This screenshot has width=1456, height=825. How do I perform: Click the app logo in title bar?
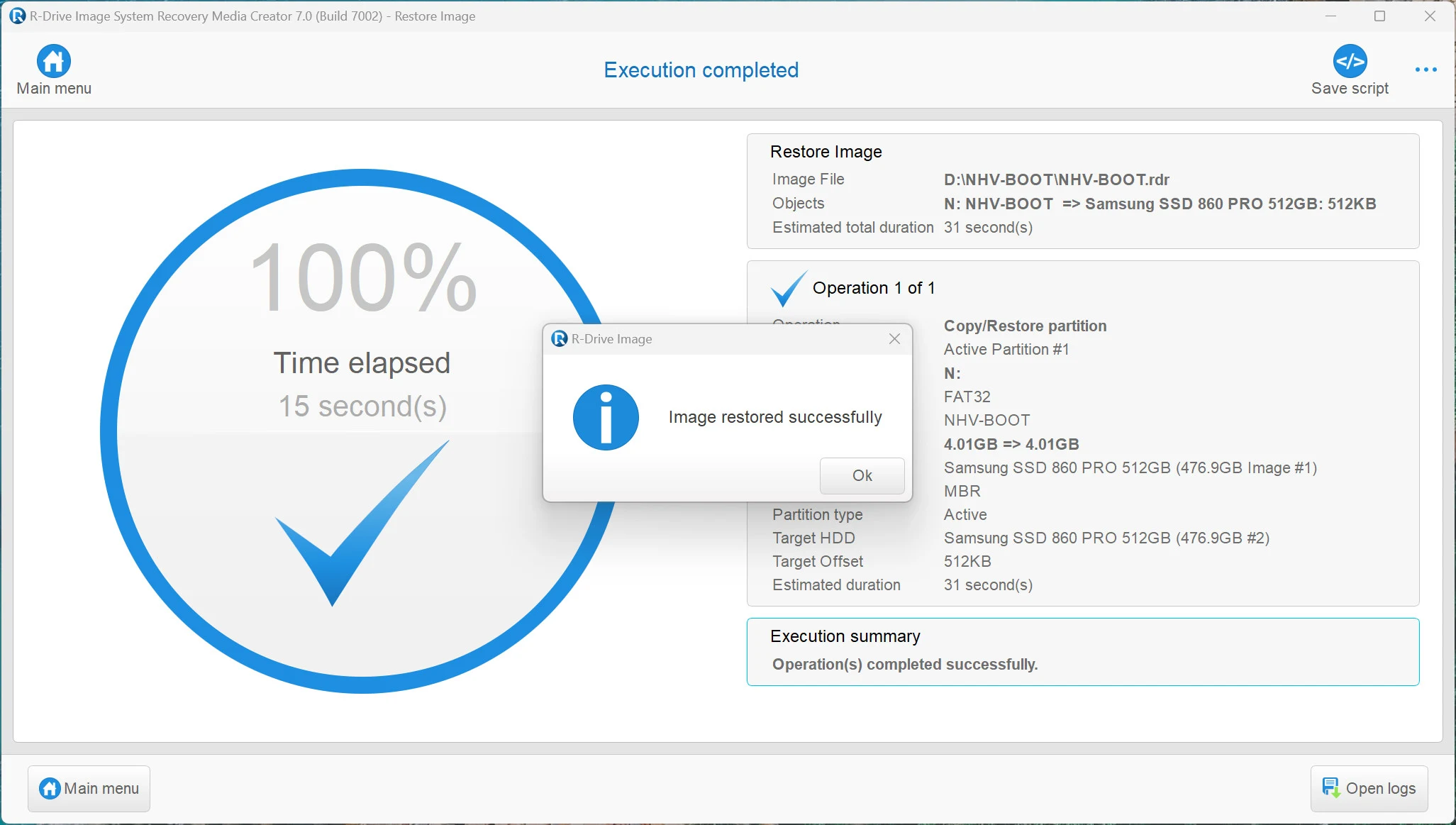17,16
